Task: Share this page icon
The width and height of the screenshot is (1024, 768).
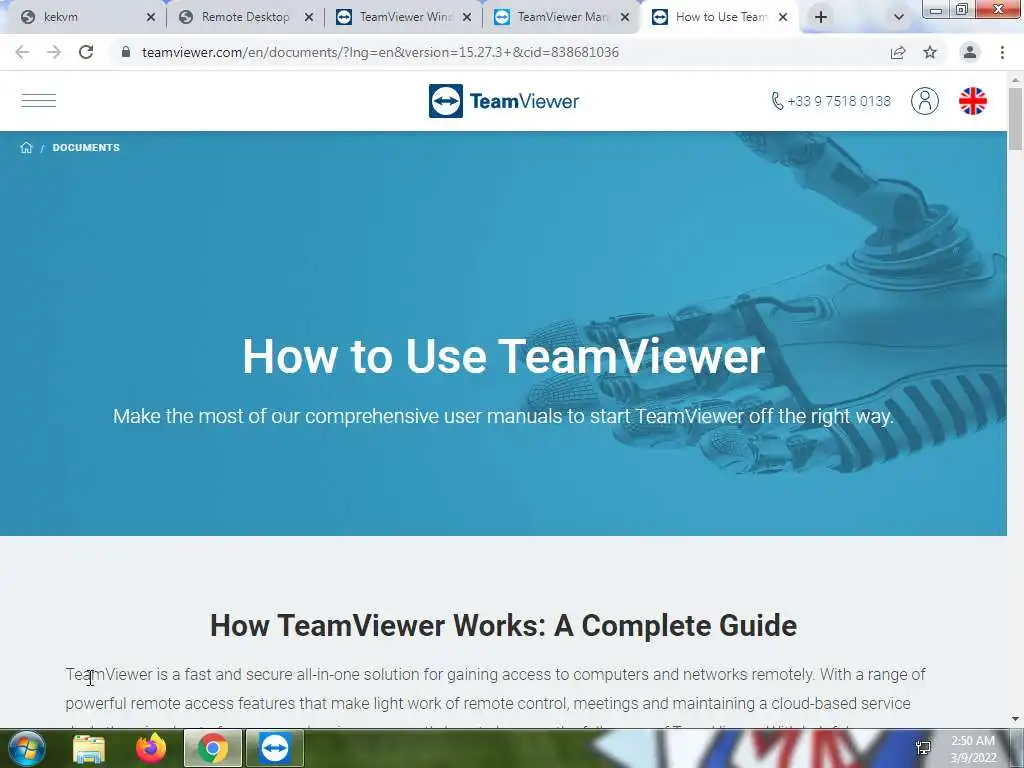Action: coord(898,52)
